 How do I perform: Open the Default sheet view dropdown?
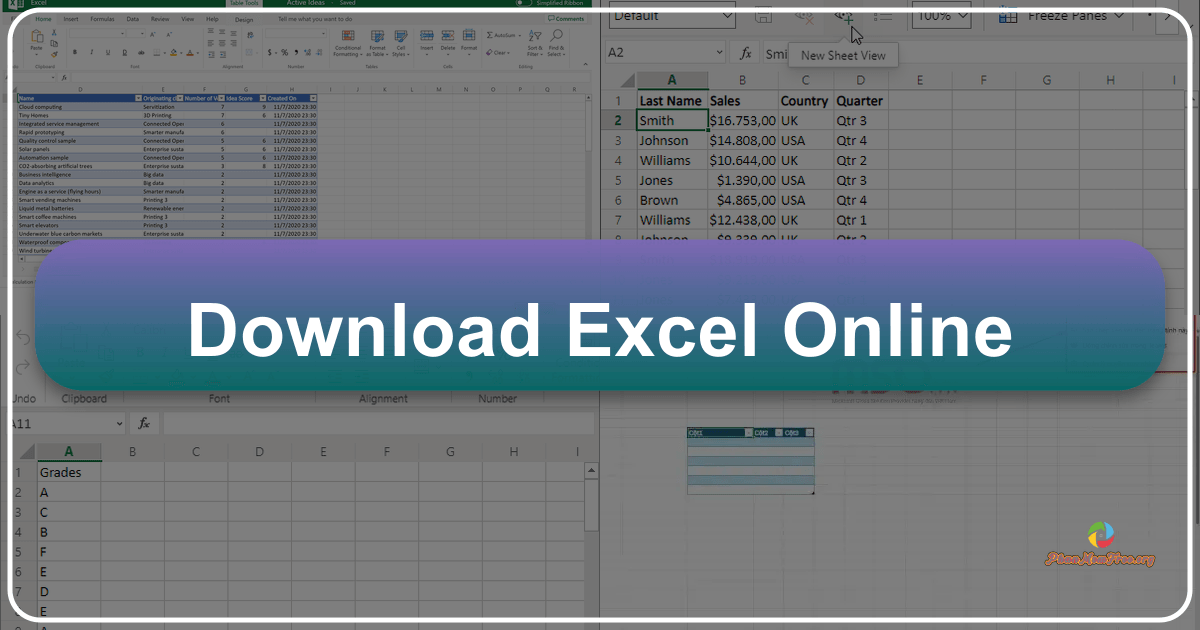click(x=671, y=17)
